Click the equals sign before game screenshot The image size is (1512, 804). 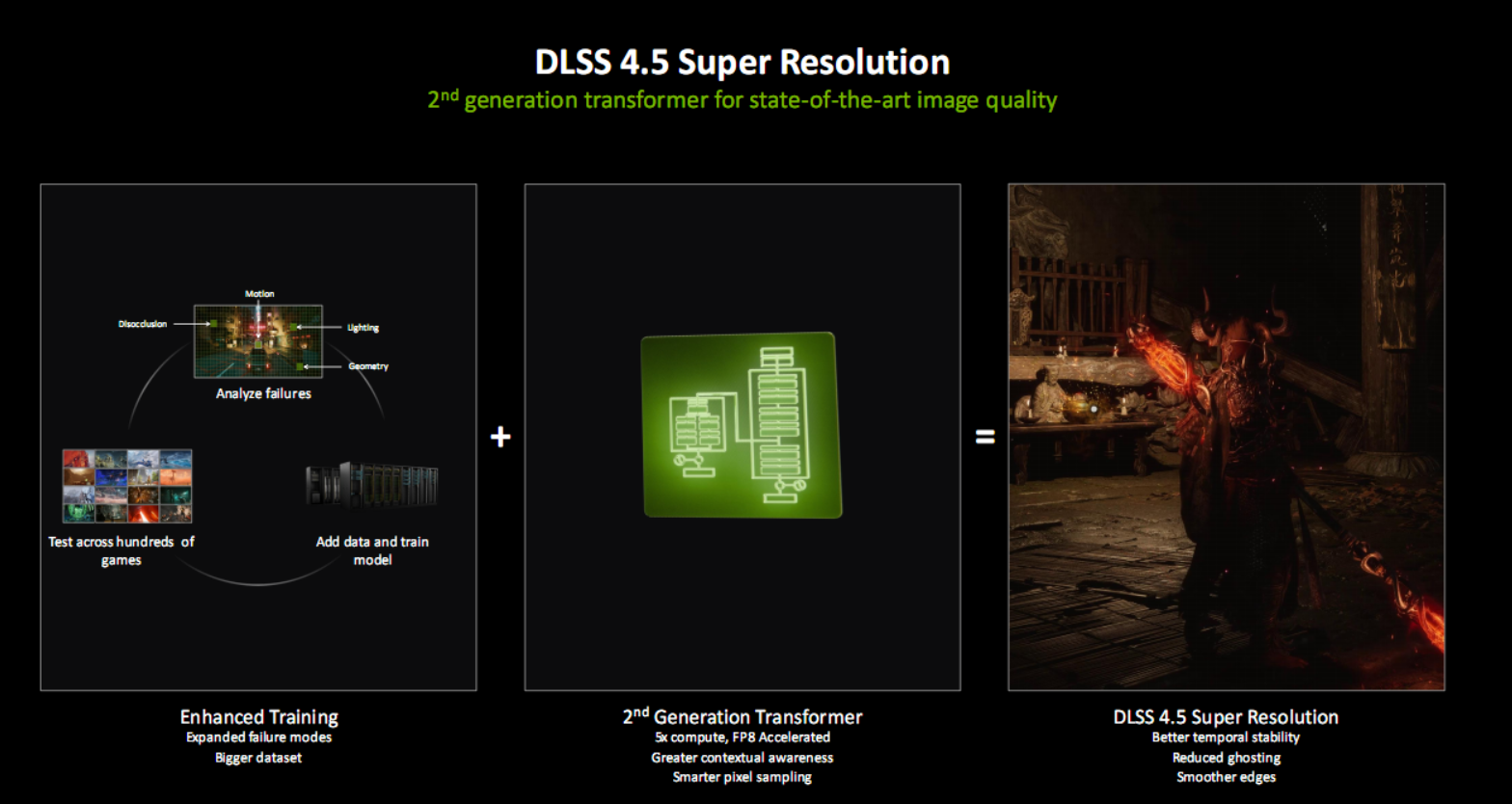[984, 437]
